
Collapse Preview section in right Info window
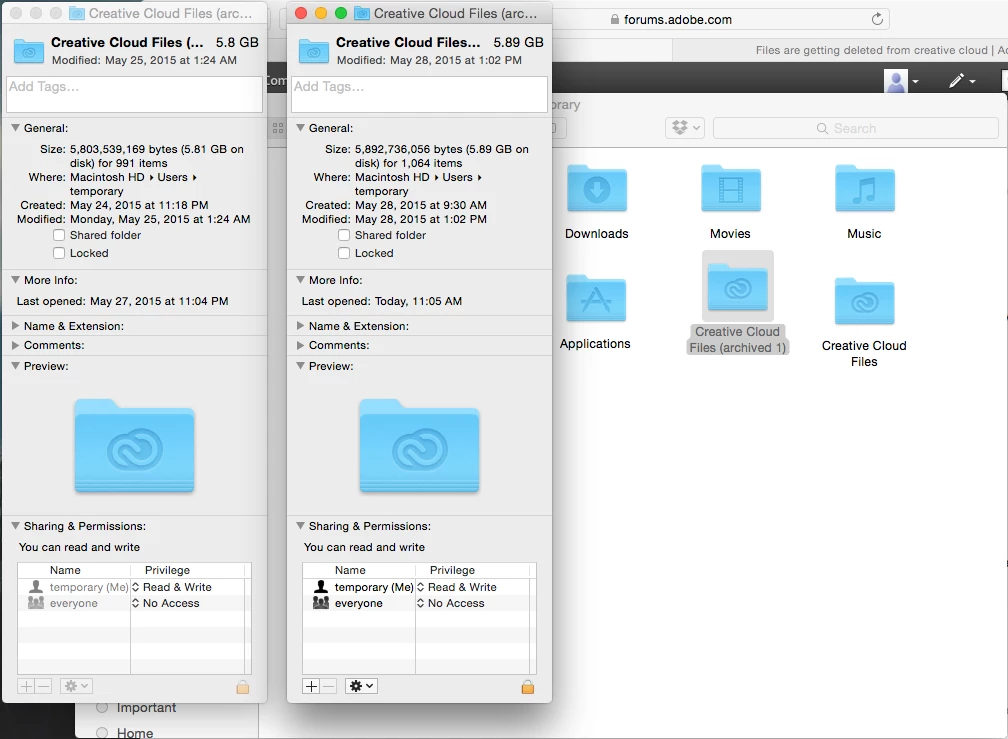(x=300, y=366)
